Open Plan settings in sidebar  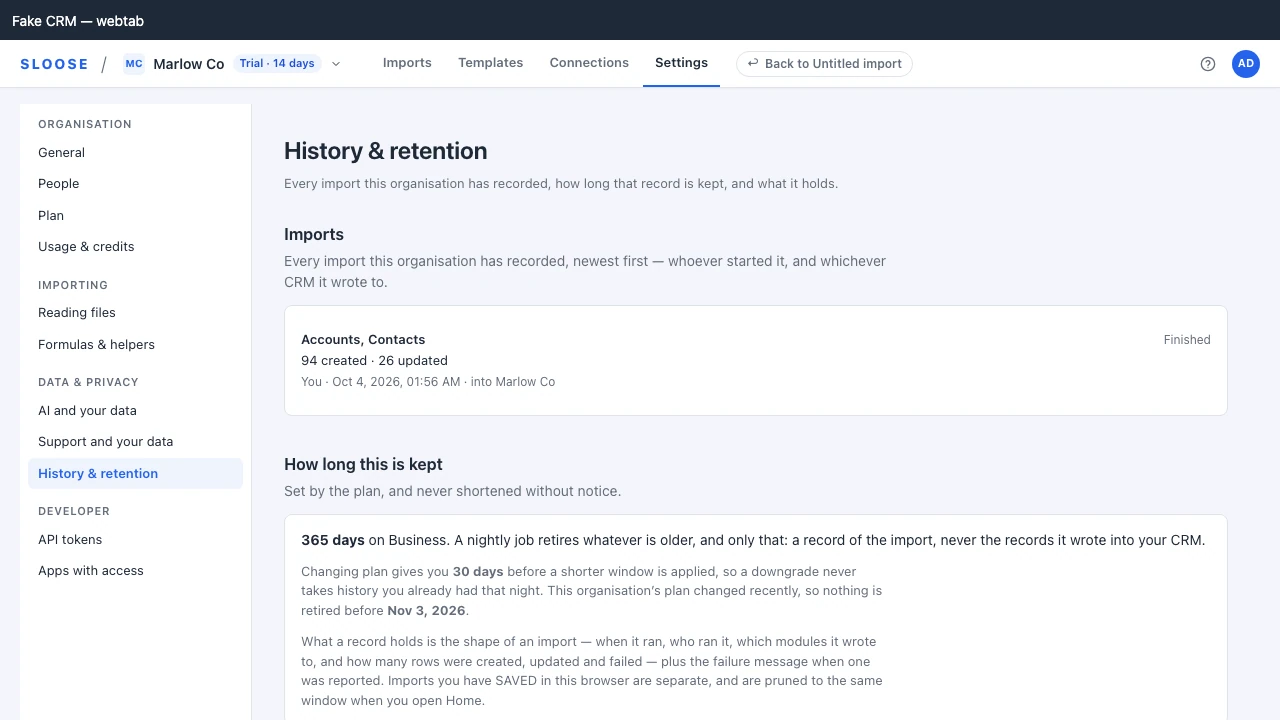point(135,216)
